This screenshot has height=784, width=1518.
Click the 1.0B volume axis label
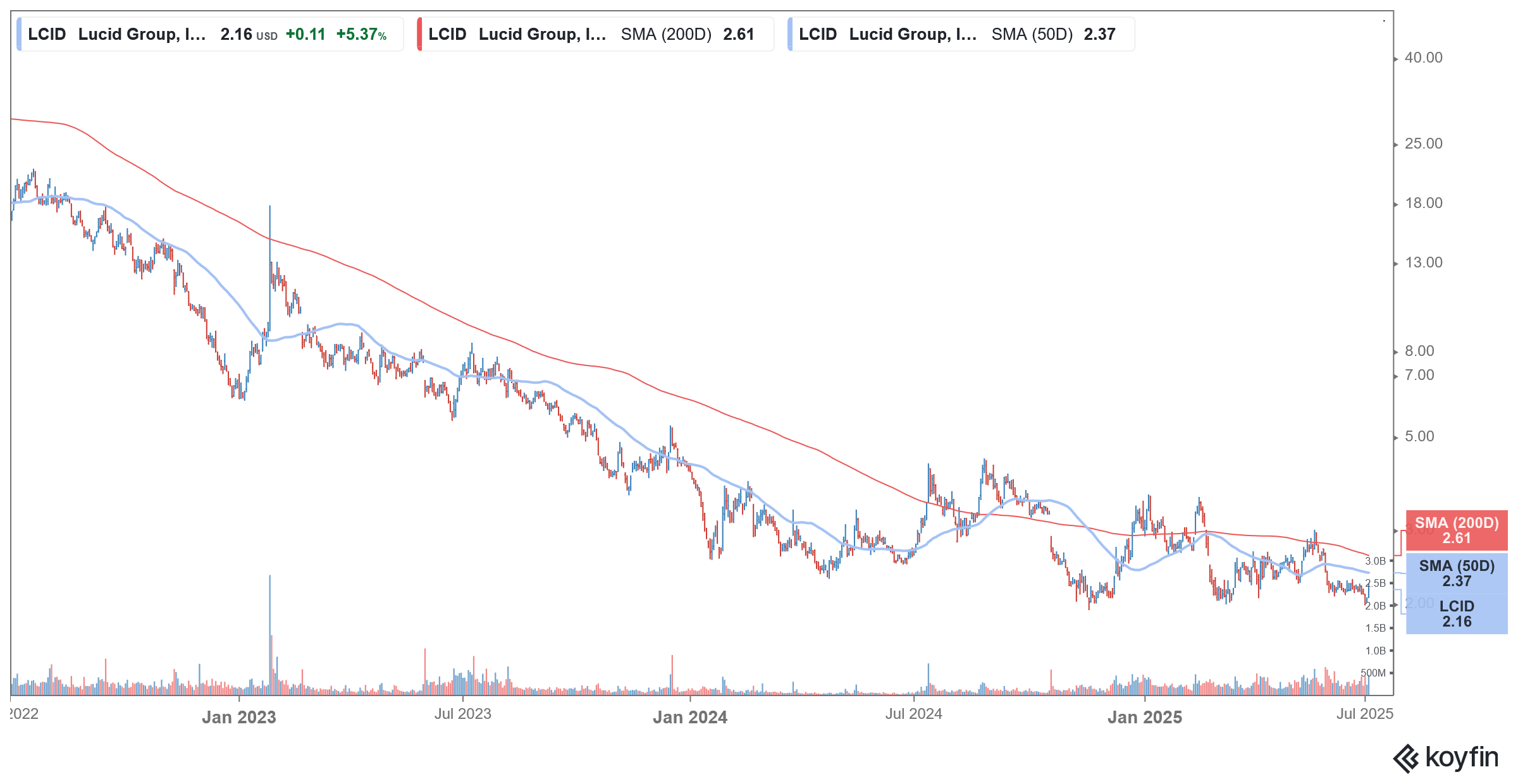tap(1375, 651)
